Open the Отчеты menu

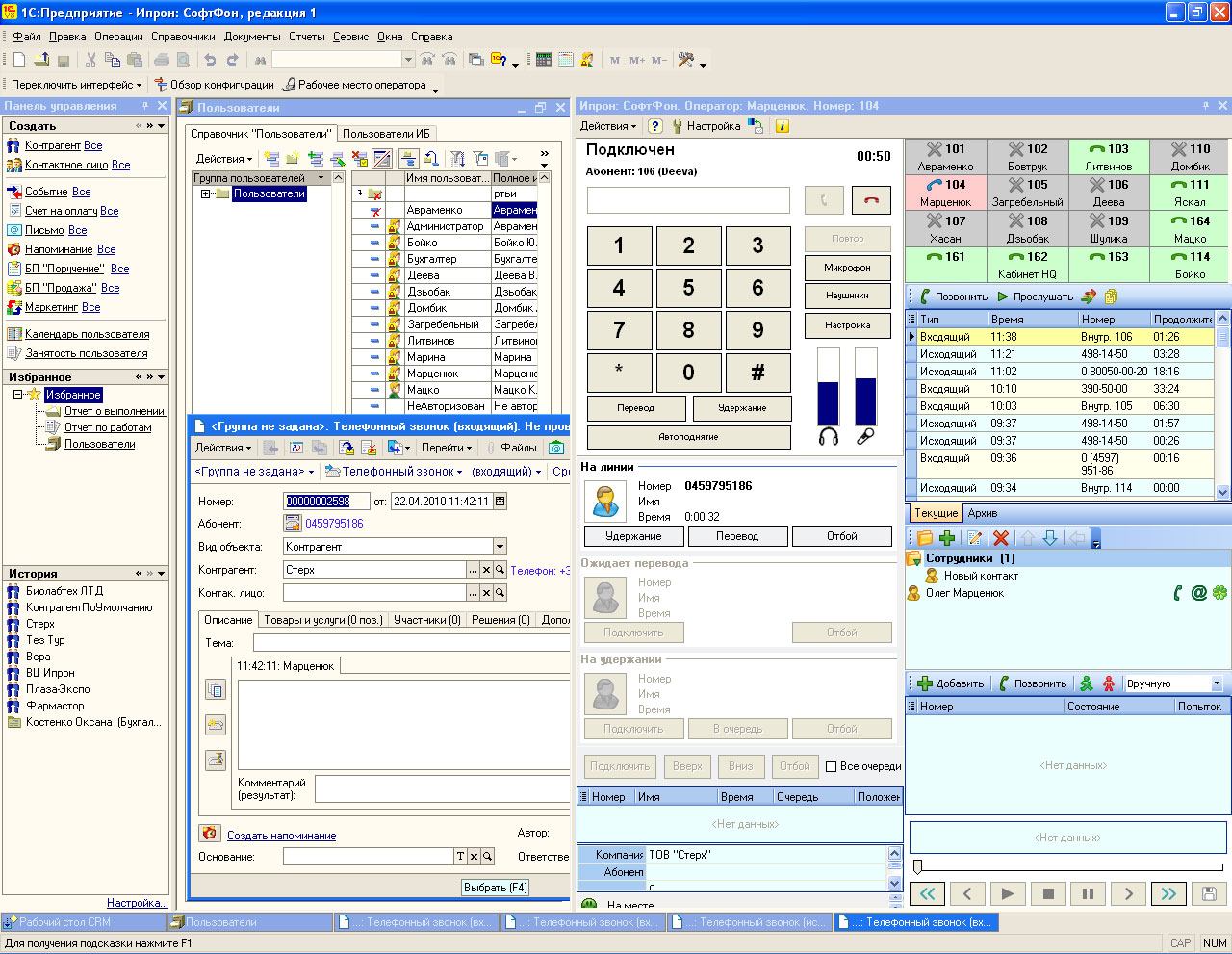click(x=307, y=37)
